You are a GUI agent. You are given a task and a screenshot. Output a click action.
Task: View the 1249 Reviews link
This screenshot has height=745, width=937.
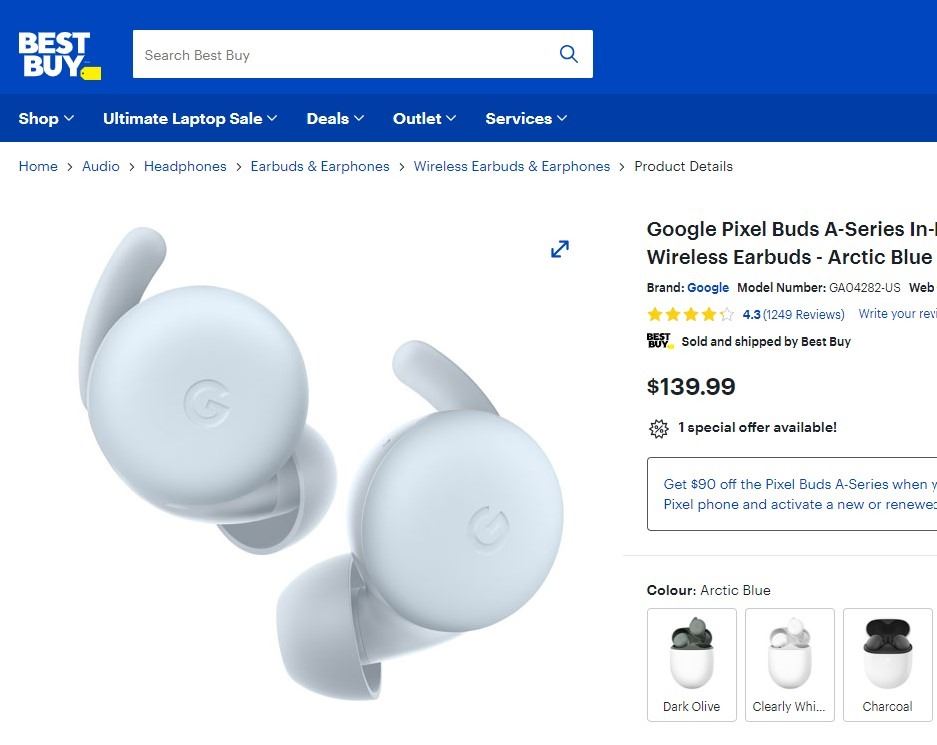coord(803,314)
